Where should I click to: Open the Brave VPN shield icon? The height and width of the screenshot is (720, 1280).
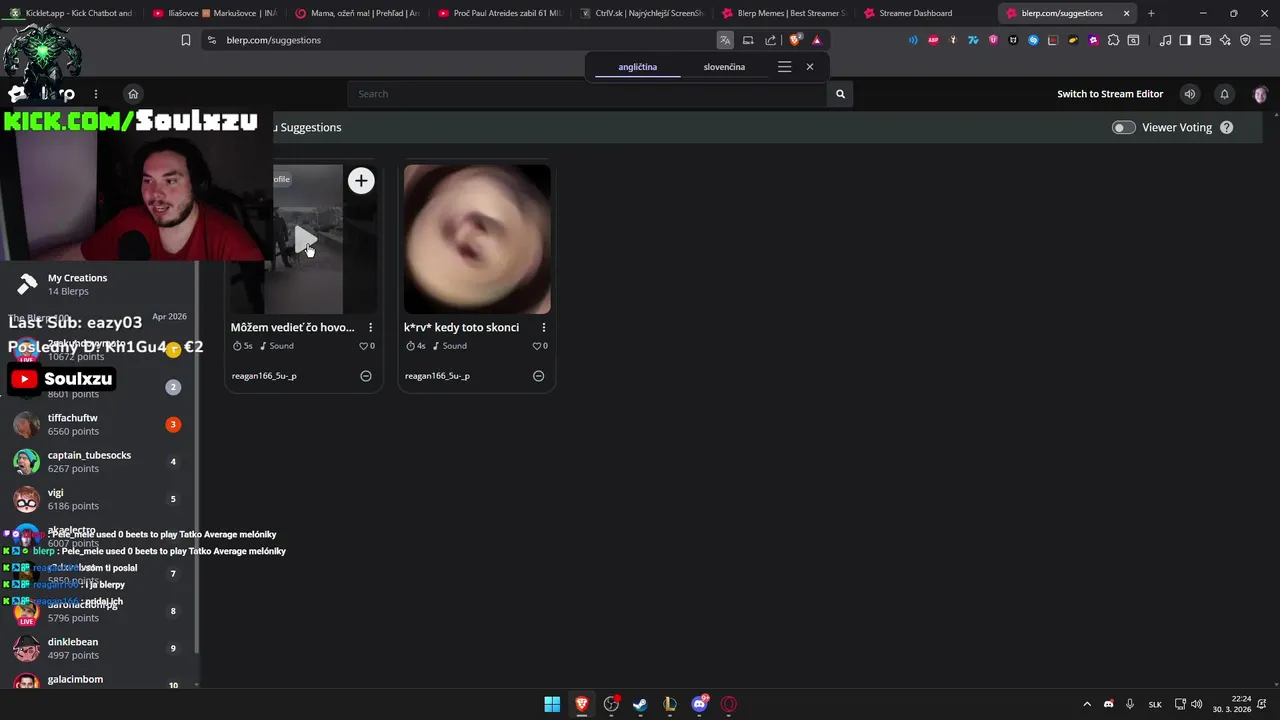click(1245, 40)
